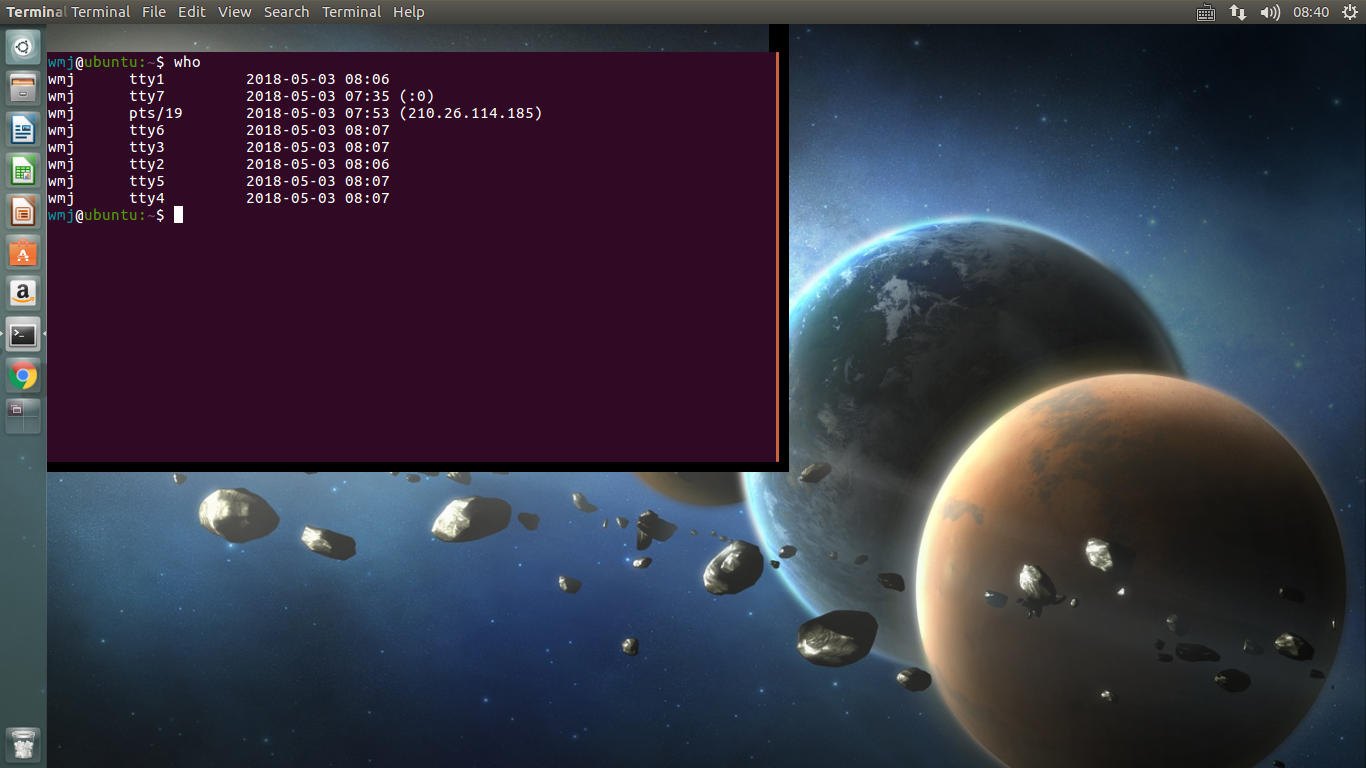
Task: Click the Amazon launcher icon
Action: 23,293
